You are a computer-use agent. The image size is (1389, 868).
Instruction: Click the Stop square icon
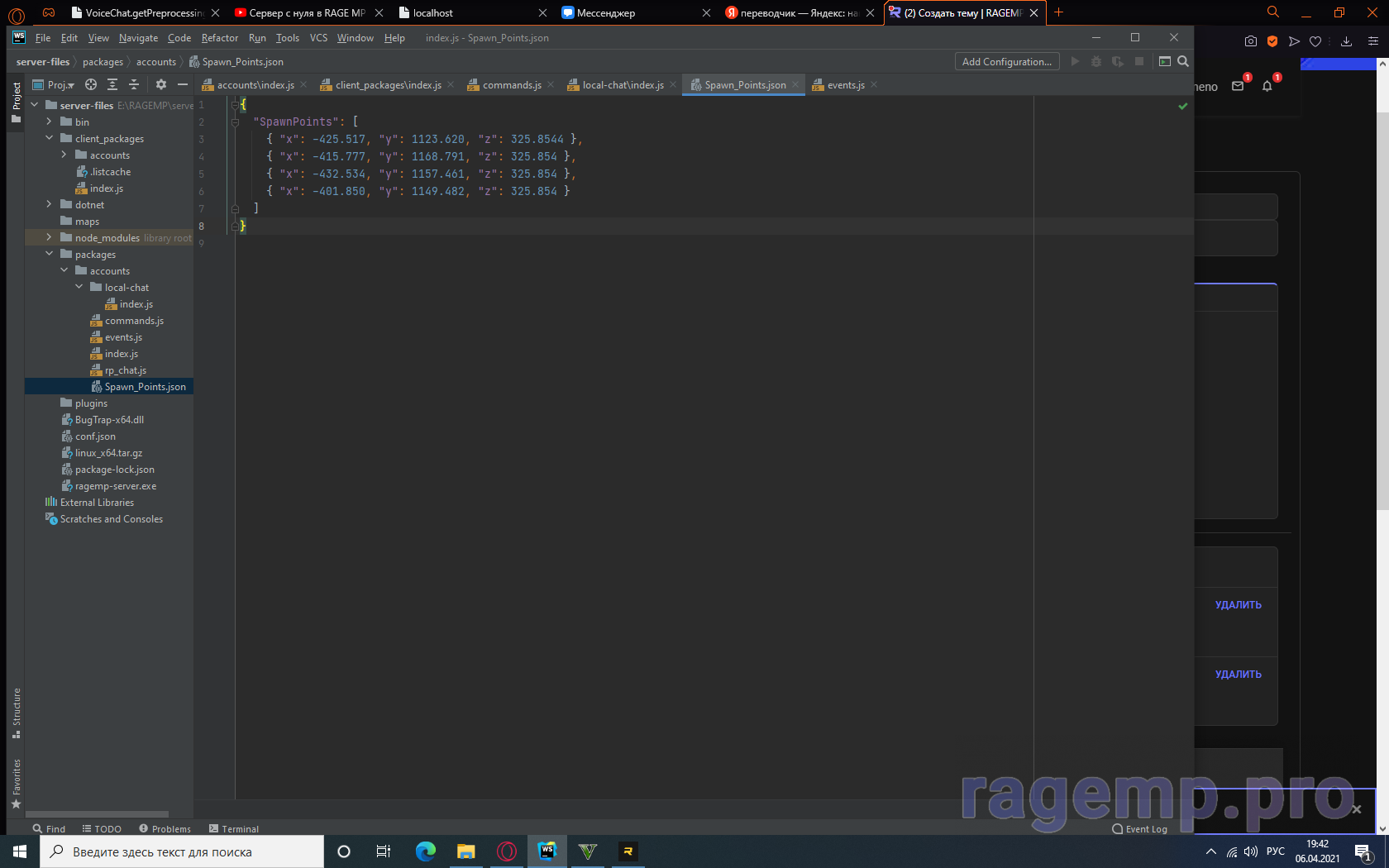tap(1139, 61)
